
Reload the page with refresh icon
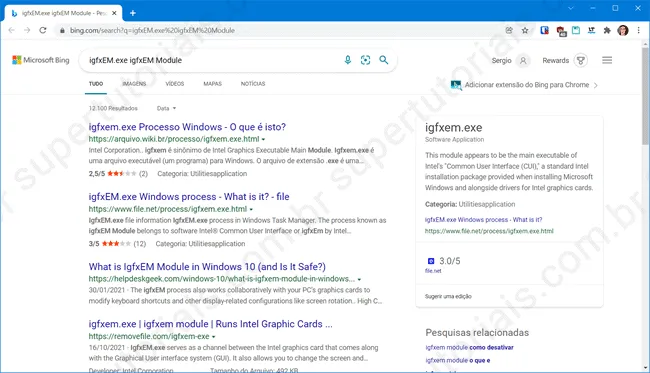(43, 30)
